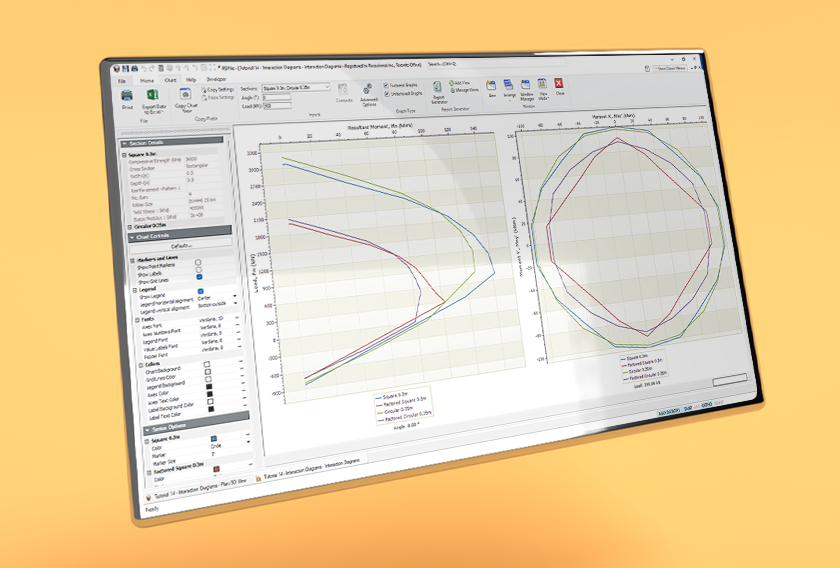Click the Search box in the title bar
840x568 pixels.
pyautogui.click(x=497, y=64)
